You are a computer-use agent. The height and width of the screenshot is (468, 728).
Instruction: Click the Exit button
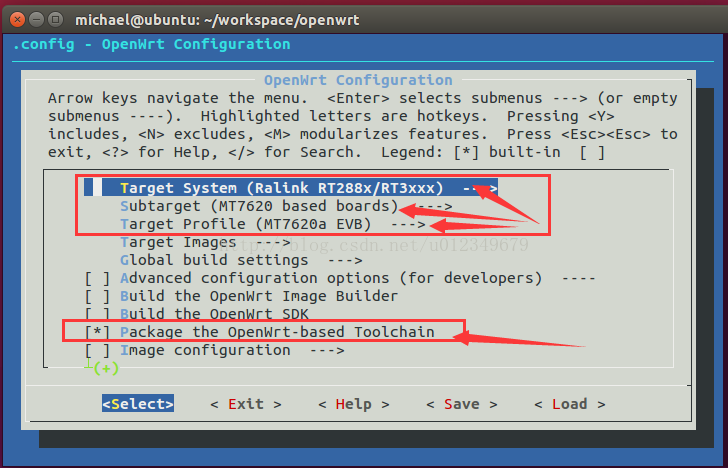tap(246, 404)
